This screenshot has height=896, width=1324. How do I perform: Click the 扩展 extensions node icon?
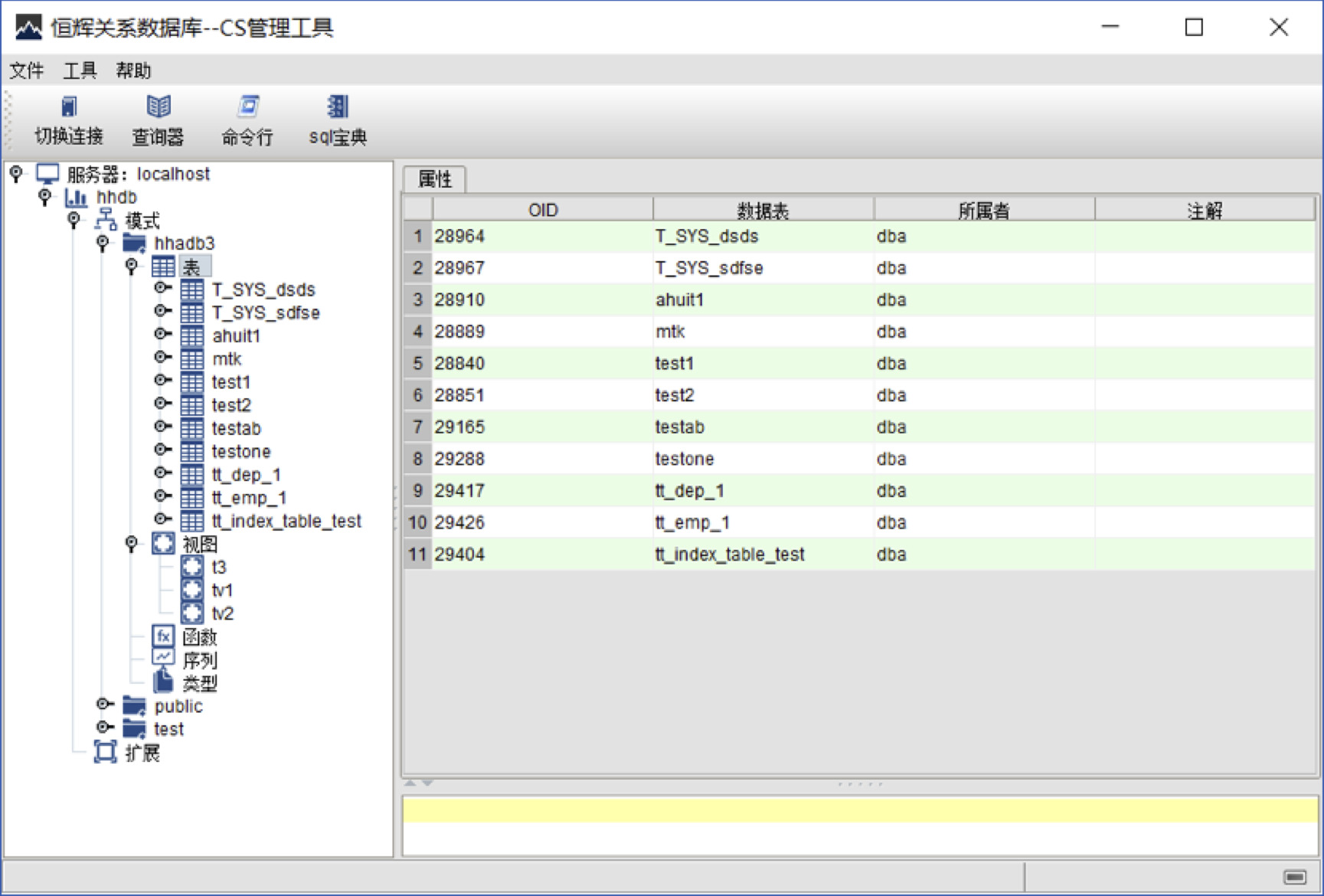[x=105, y=752]
